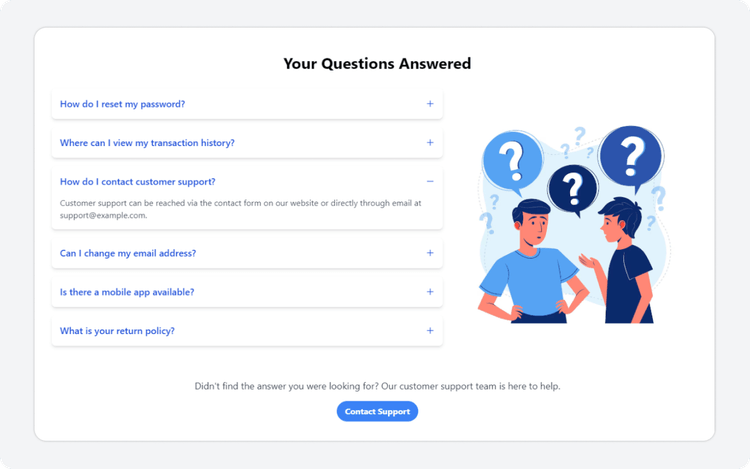This screenshot has width=750, height=469.
Task: Click the Contact Support button
Action: coord(377,411)
